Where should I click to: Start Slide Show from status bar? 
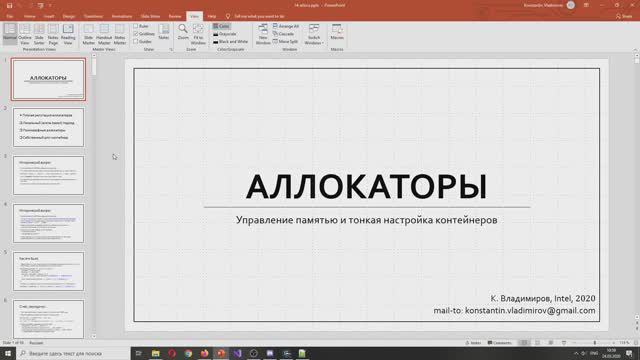pyautogui.click(x=564, y=343)
